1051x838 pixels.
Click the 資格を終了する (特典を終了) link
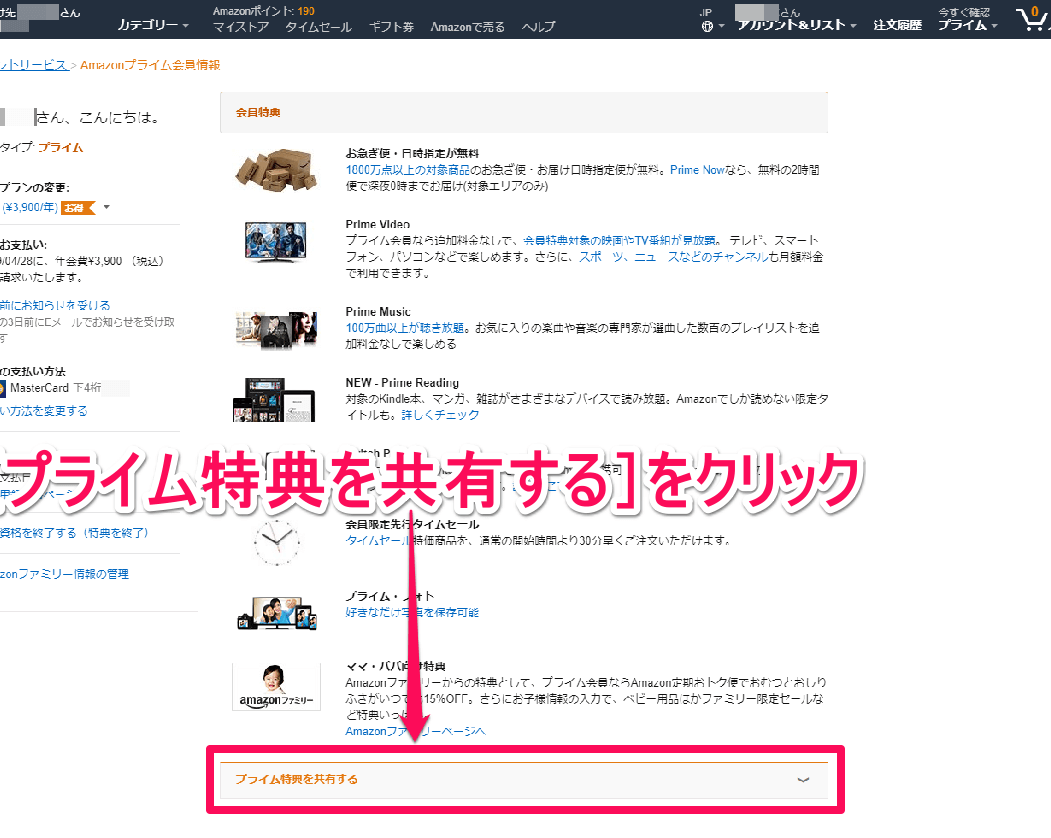[74, 533]
